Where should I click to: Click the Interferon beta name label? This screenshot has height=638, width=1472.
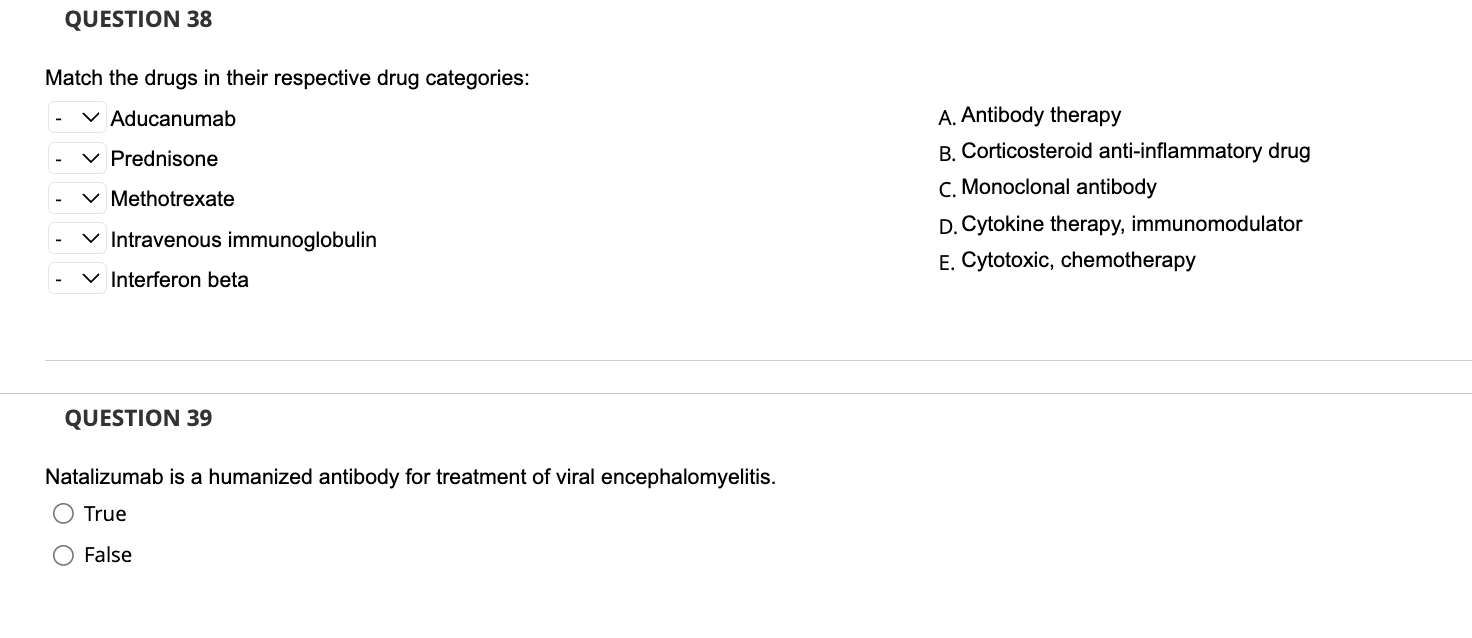pos(180,280)
